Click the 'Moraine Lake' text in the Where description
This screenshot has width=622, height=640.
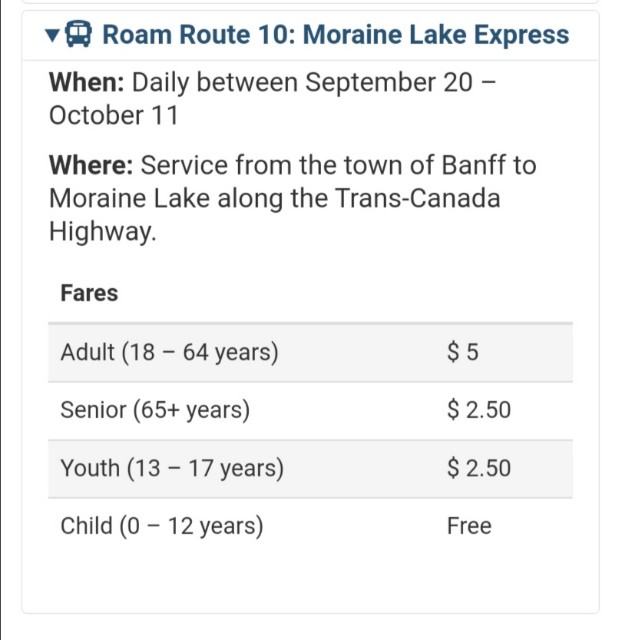pyautogui.click(x=129, y=198)
